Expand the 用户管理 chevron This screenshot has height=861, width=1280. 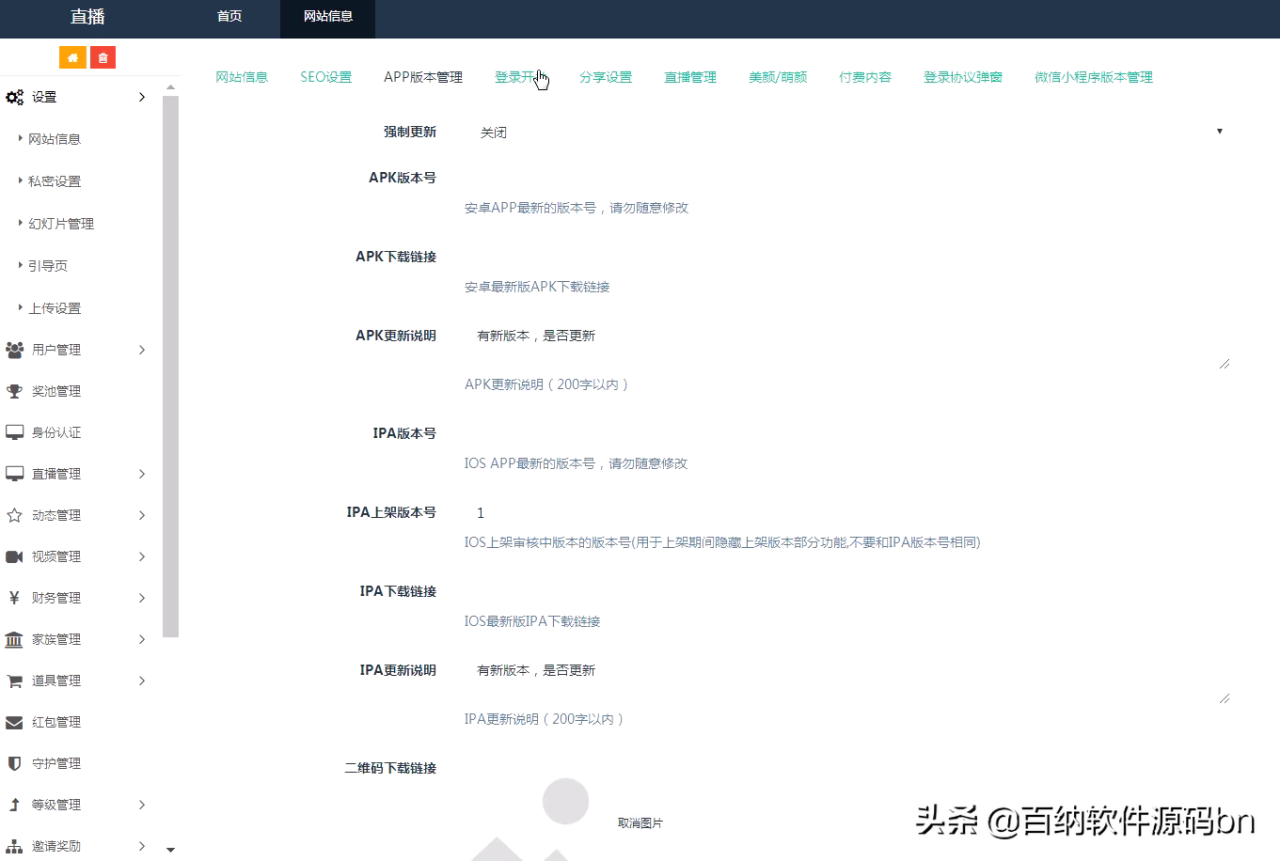point(142,350)
